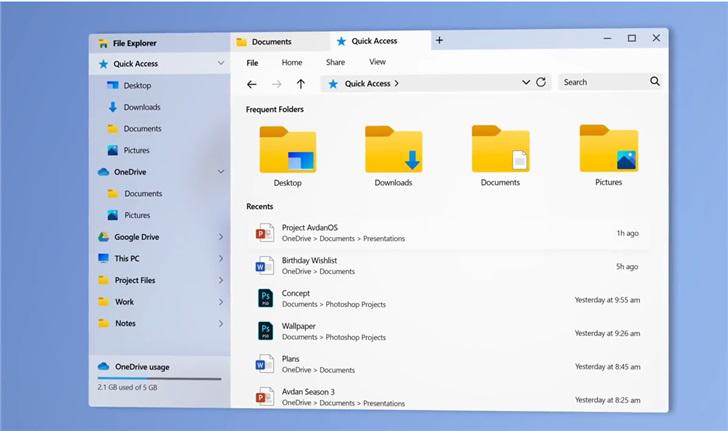Collapse the Quick Access sidebar section
Image resolution: width=728 pixels, height=431 pixels.
(x=221, y=63)
